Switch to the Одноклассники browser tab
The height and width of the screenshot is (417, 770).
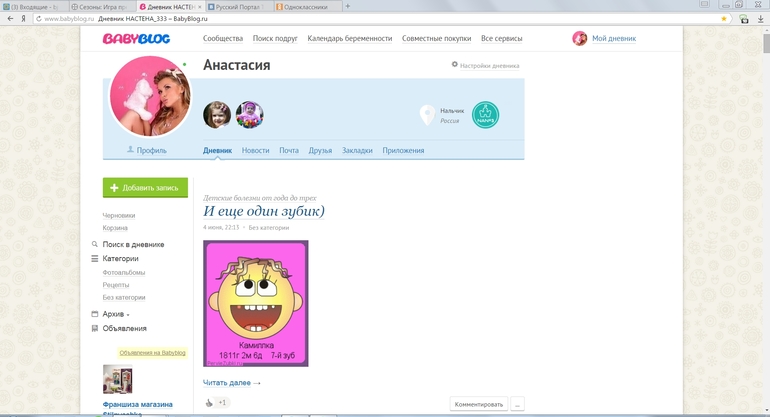click(x=306, y=7)
